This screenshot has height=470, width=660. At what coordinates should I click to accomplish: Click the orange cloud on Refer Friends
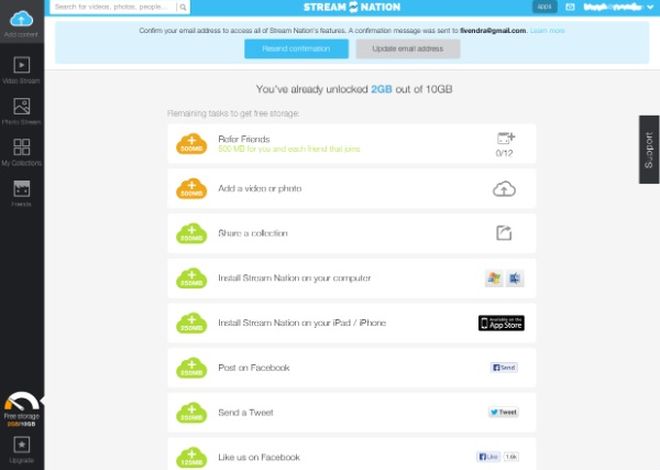coord(192,144)
